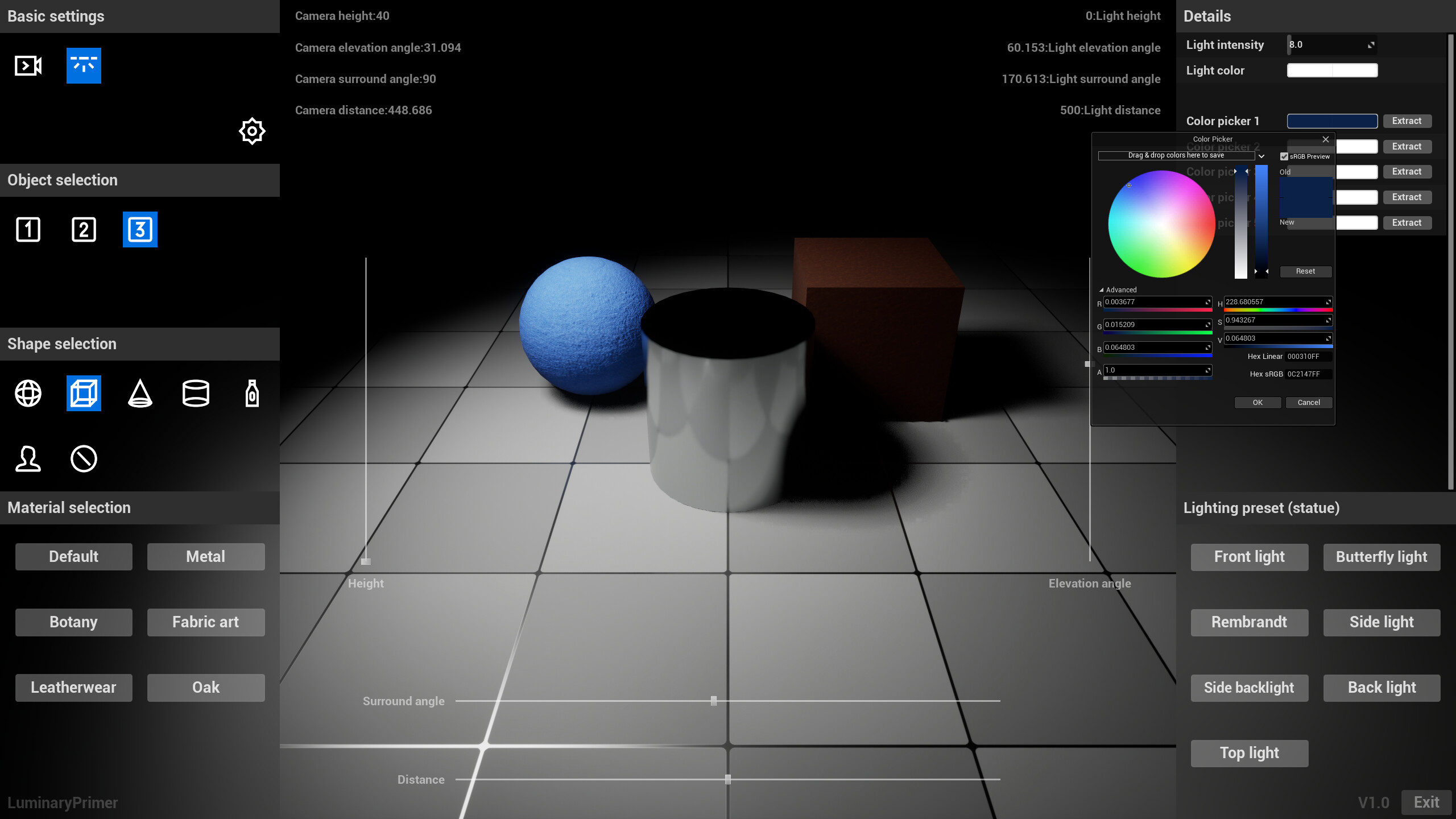The width and height of the screenshot is (1456, 819).
Task: Select the person bust shape icon
Action: (x=28, y=459)
